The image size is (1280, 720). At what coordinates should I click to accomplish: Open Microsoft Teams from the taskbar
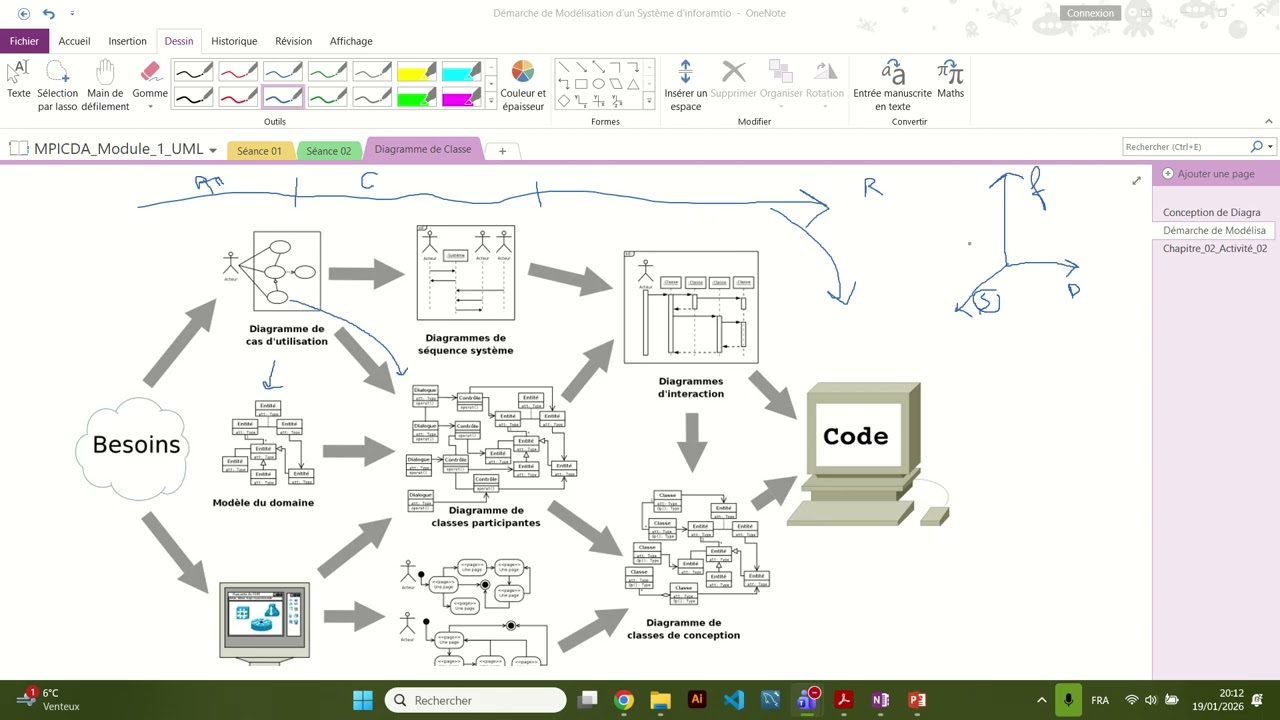(x=807, y=700)
